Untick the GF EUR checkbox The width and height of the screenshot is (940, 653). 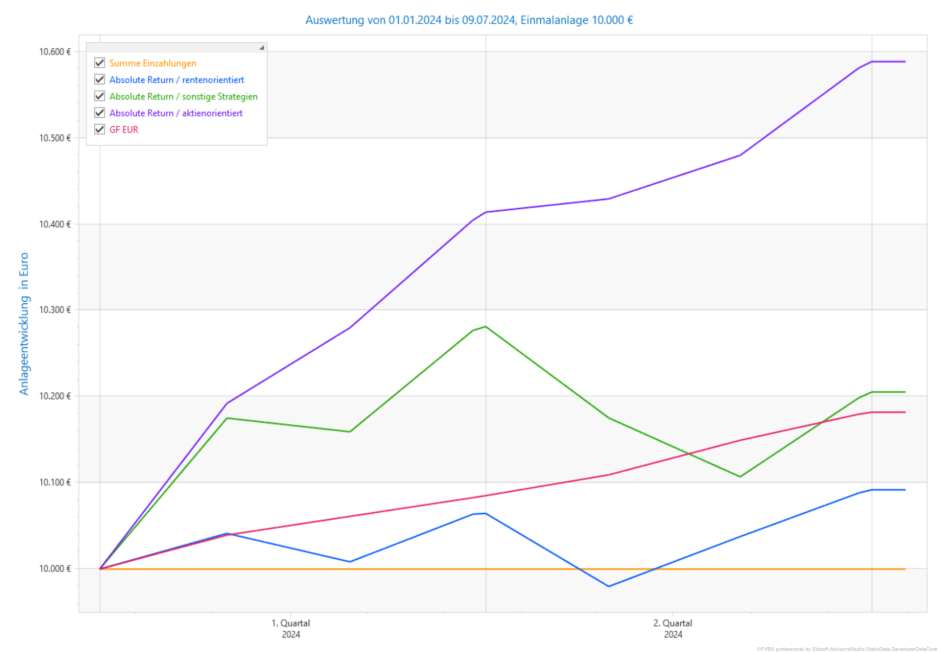point(100,129)
